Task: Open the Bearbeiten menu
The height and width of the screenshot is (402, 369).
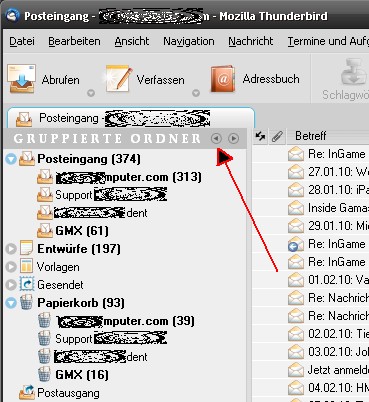Action: [74, 41]
